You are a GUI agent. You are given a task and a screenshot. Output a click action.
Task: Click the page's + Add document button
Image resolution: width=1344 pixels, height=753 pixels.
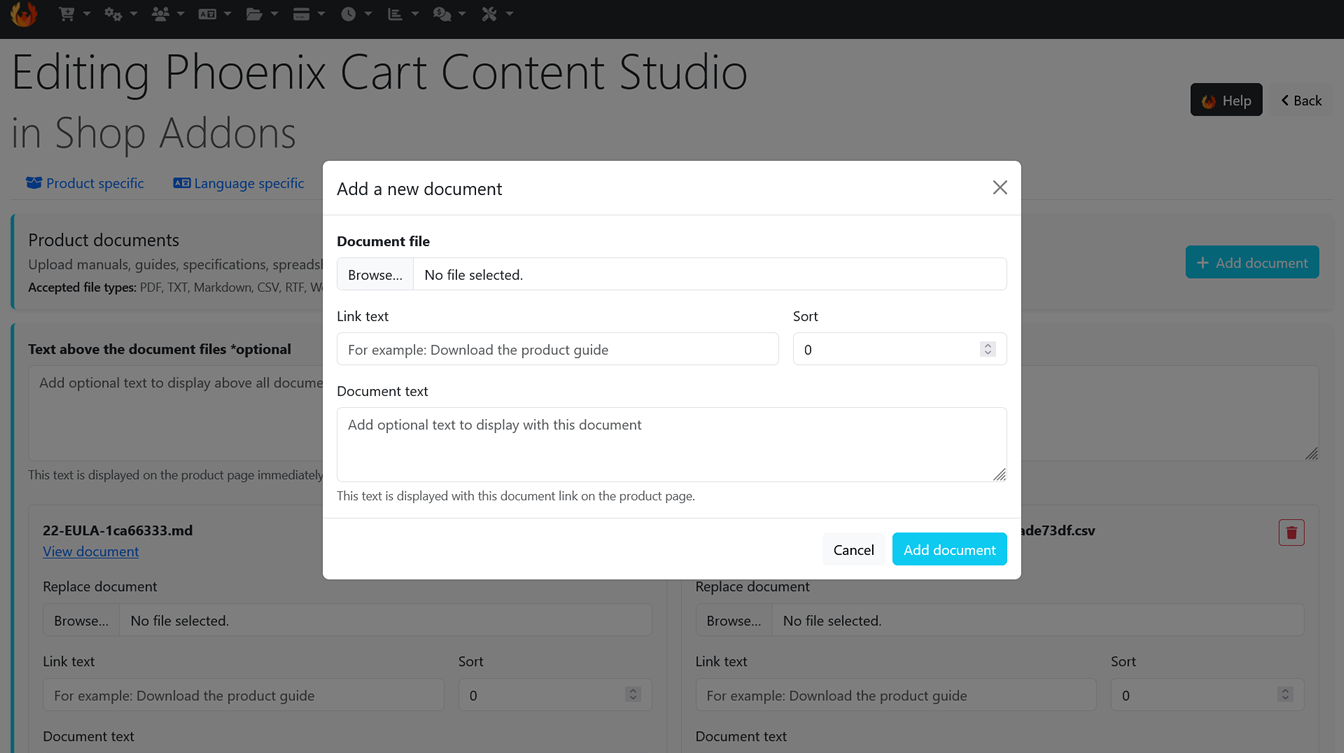click(1252, 262)
